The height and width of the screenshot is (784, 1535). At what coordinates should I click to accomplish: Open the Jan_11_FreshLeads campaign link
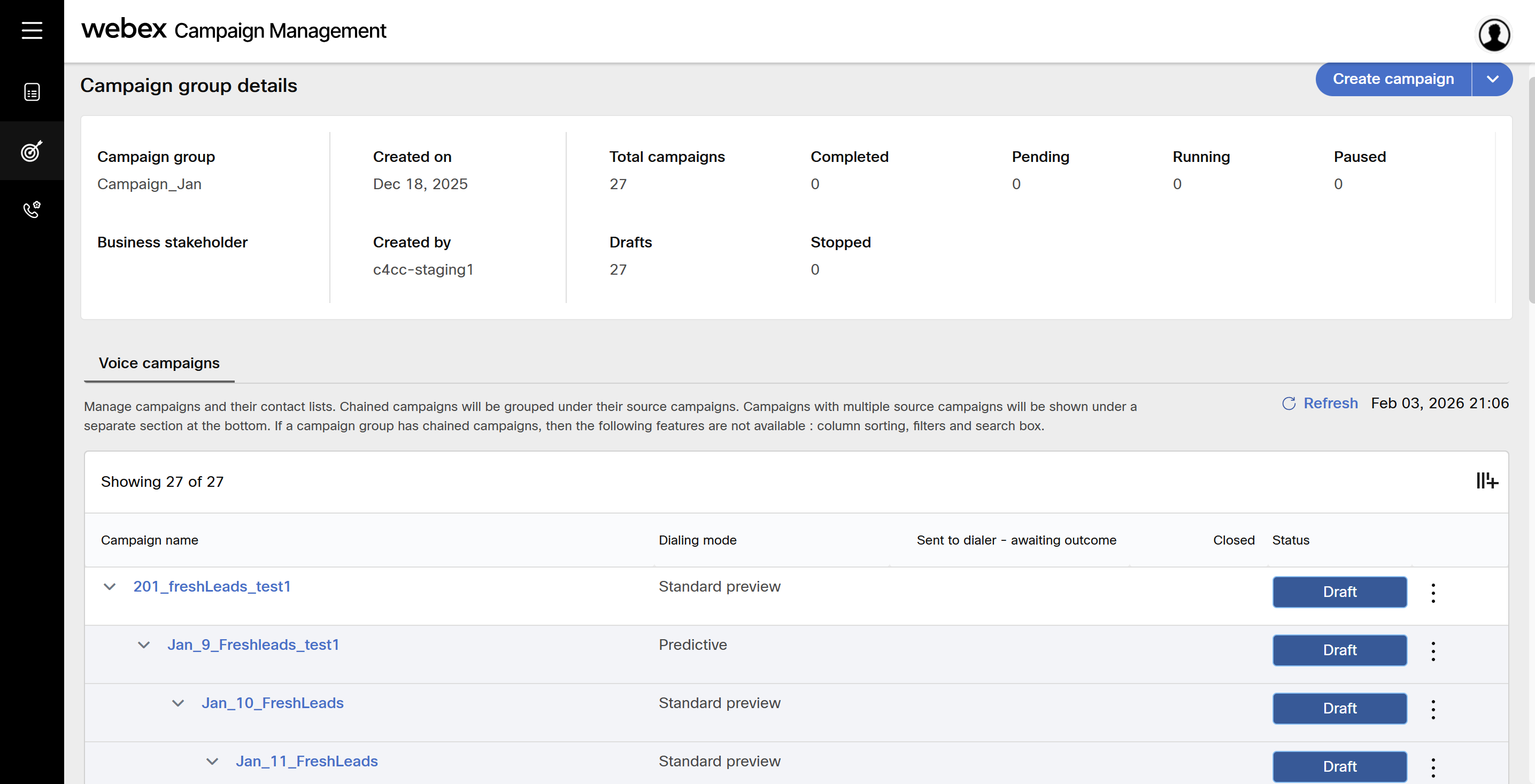click(x=306, y=762)
